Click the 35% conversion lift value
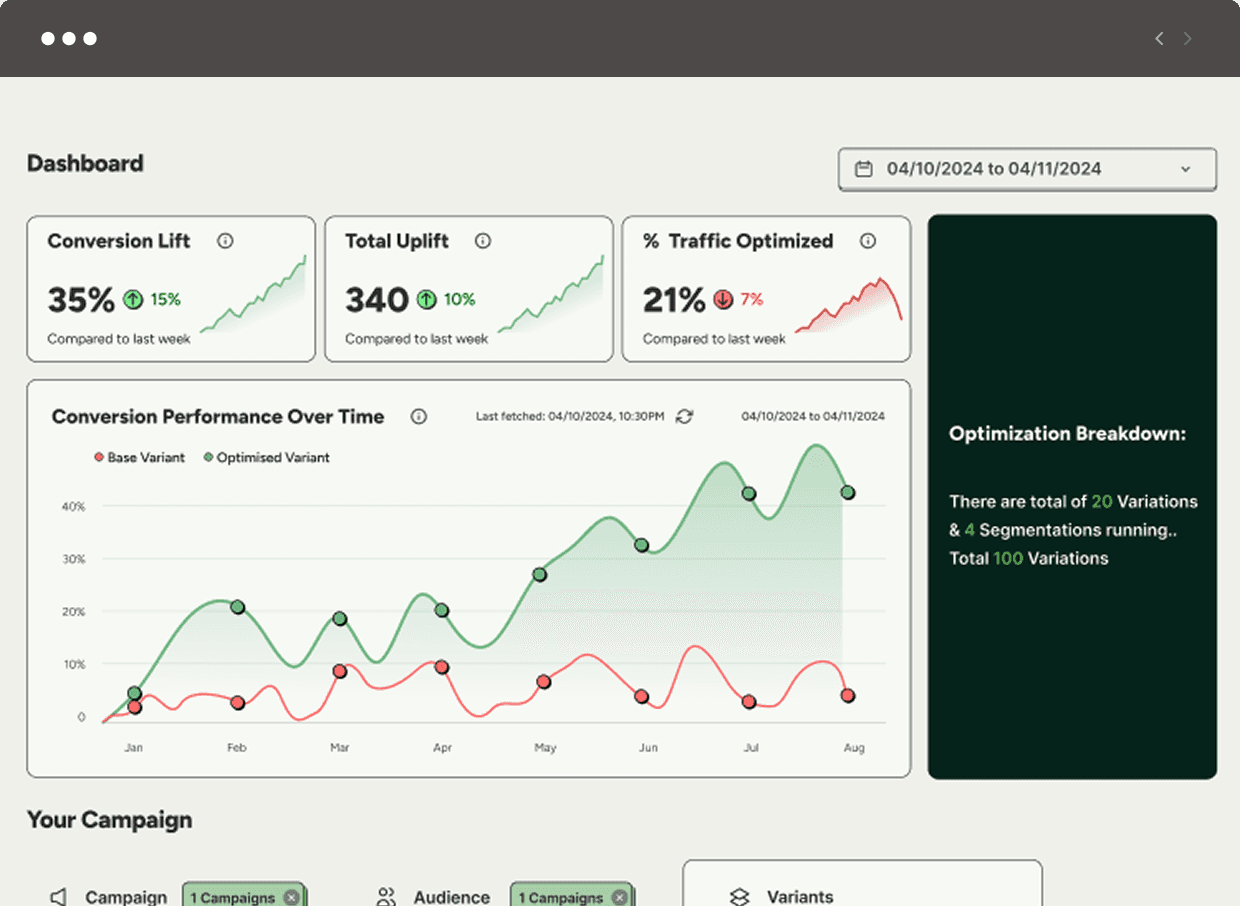The width and height of the screenshot is (1240, 906). pyautogui.click(x=81, y=299)
